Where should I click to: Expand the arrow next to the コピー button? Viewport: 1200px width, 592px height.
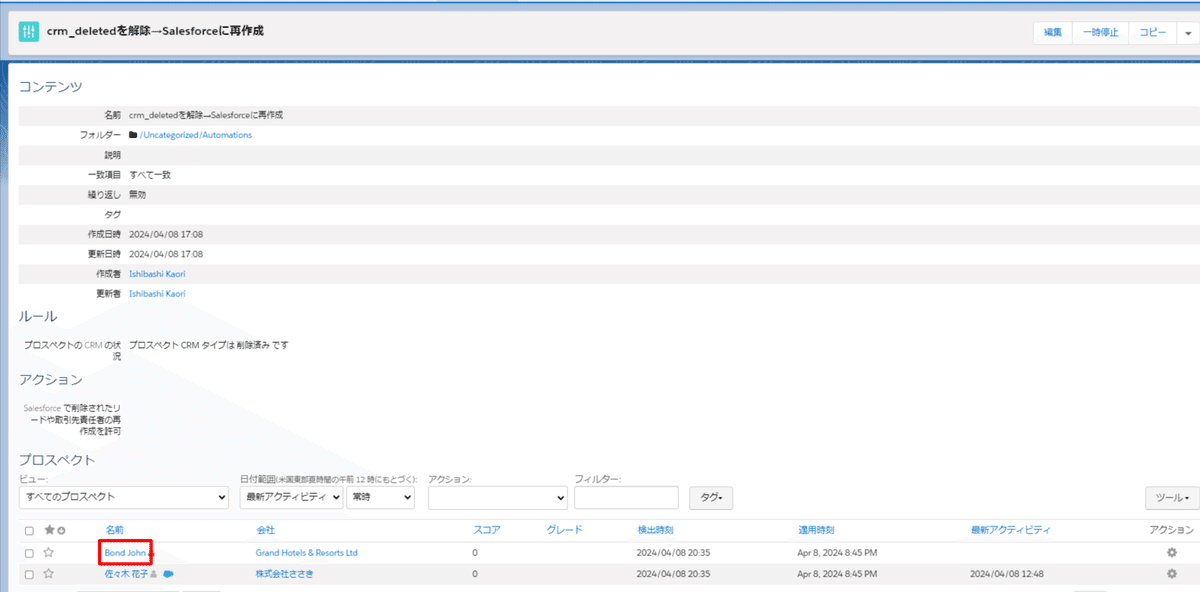(1186, 33)
